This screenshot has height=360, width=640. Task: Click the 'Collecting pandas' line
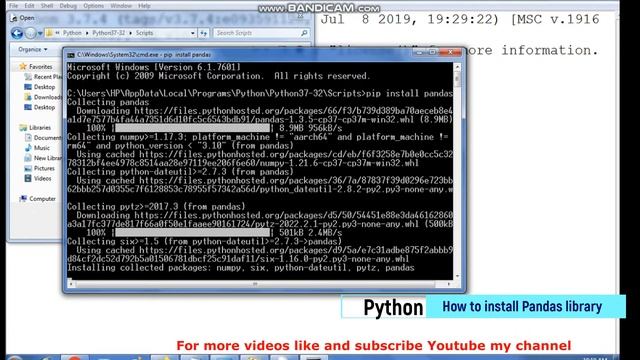click(x=108, y=102)
